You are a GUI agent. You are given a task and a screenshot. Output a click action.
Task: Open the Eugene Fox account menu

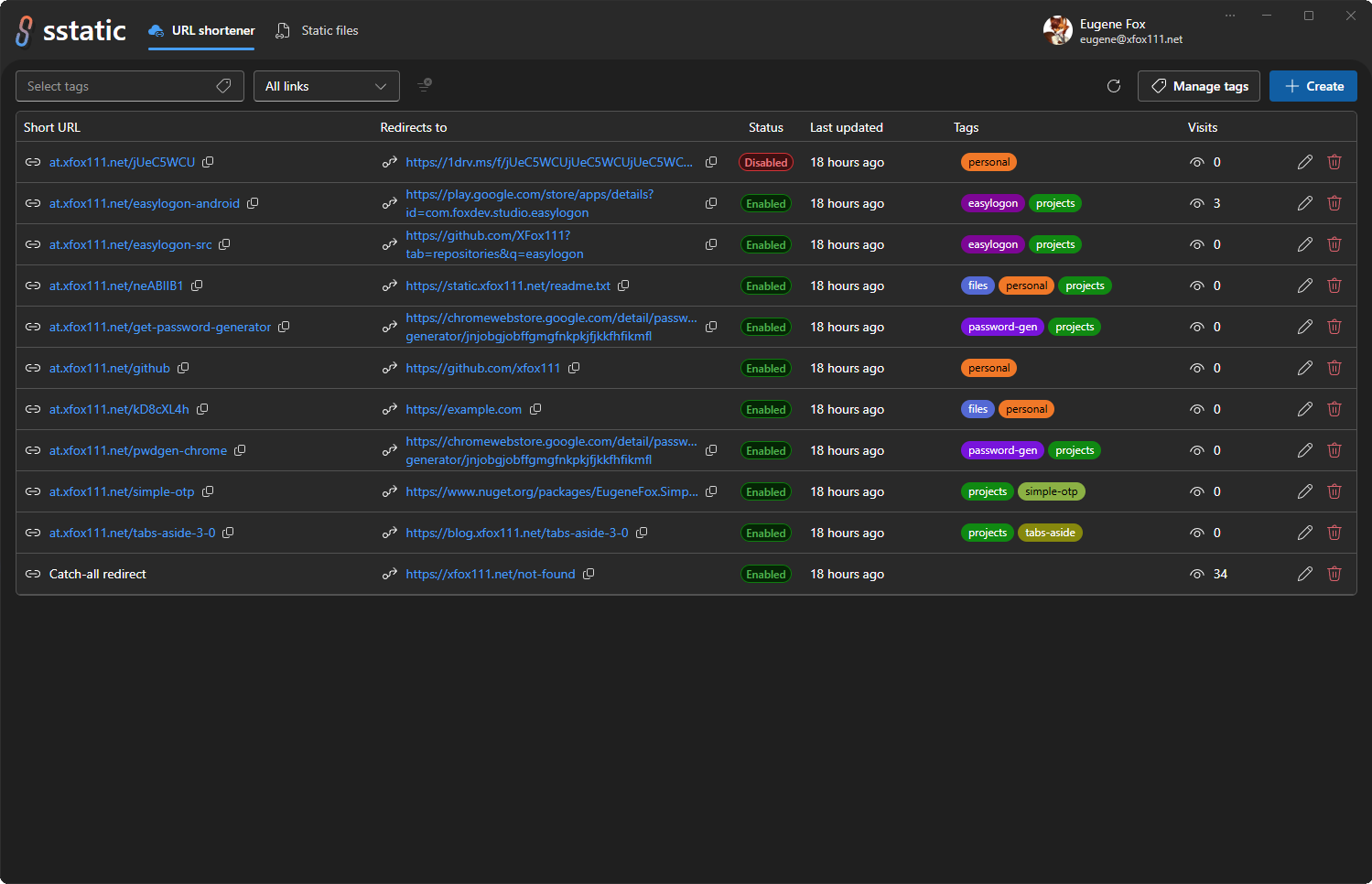[1113, 30]
